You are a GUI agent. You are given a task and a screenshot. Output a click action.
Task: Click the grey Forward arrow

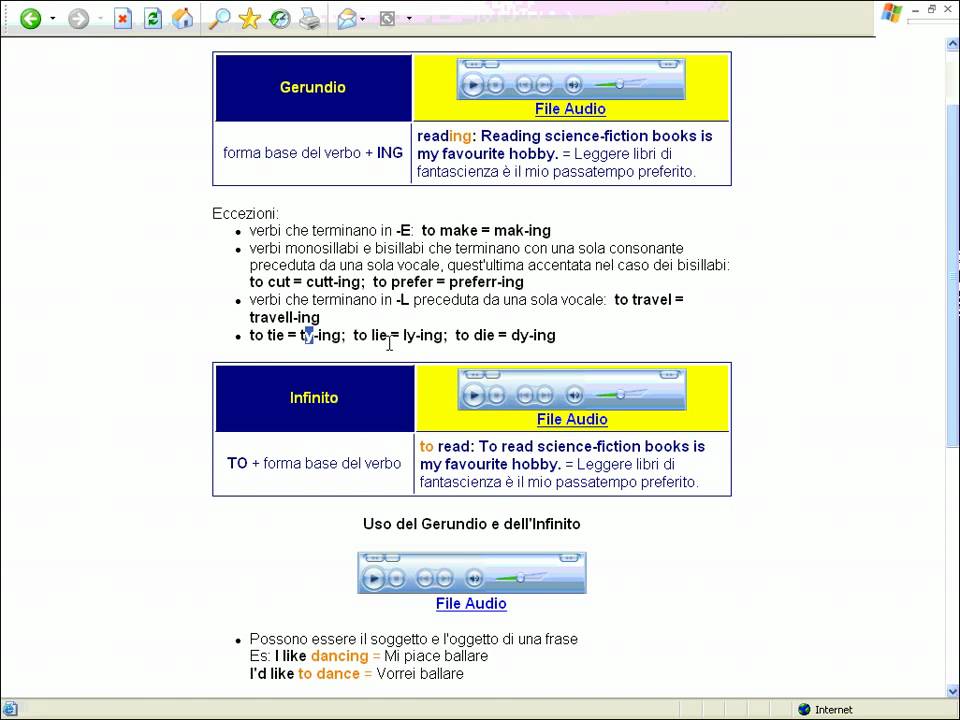(78, 18)
